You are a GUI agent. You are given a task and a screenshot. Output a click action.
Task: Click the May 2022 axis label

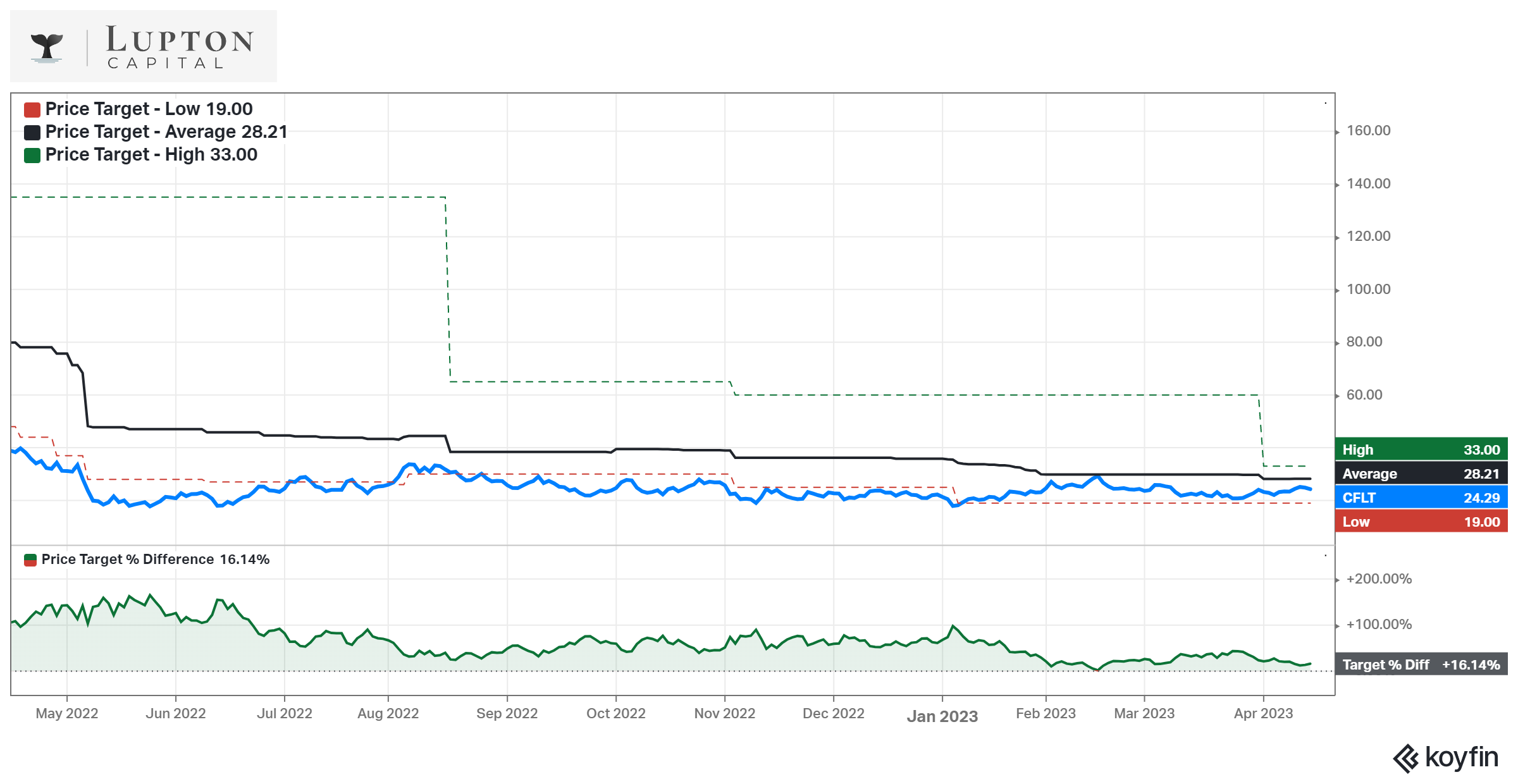click(66, 713)
